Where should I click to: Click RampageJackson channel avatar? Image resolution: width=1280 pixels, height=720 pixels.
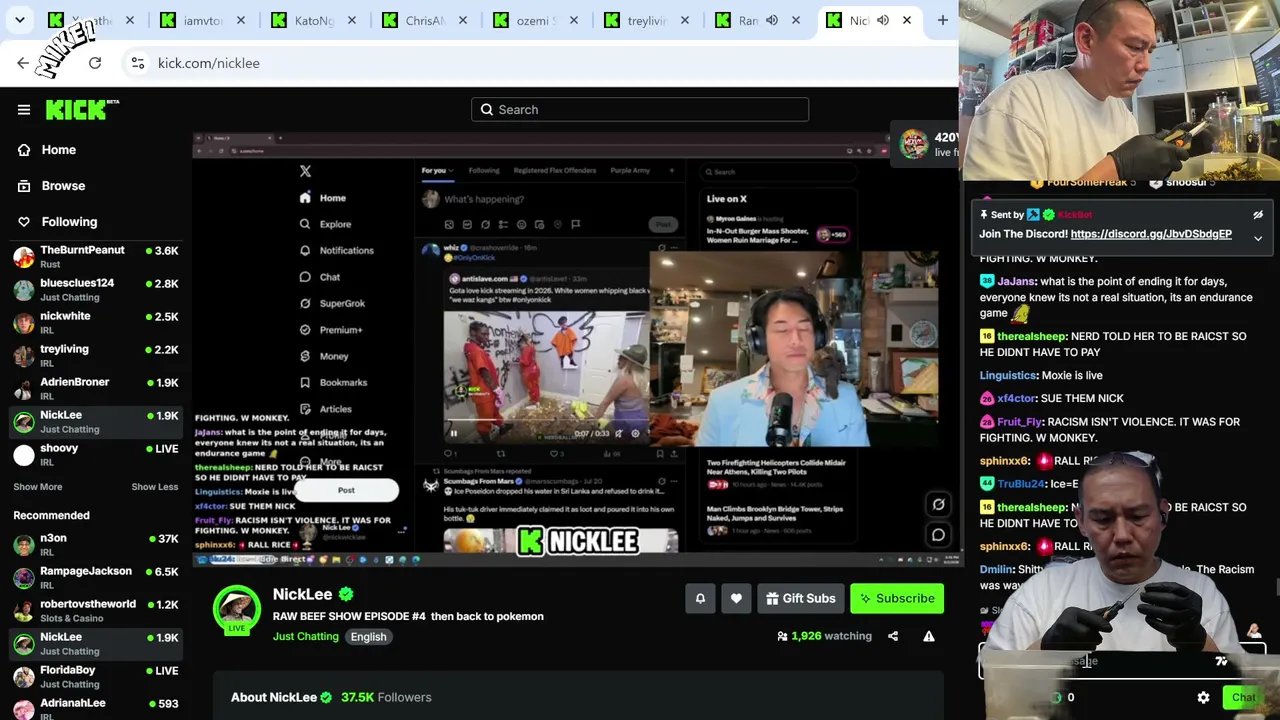point(24,578)
